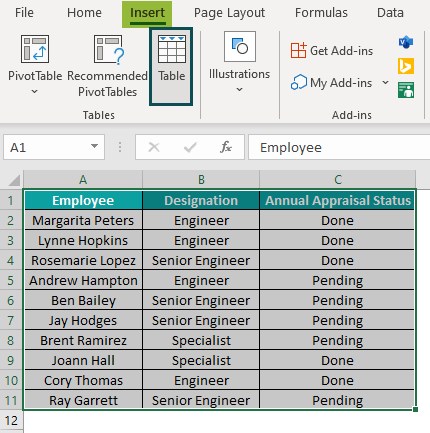Click the Select All corner triangle
The height and width of the screenshot is (433, 430).
[x=14, y=180]
